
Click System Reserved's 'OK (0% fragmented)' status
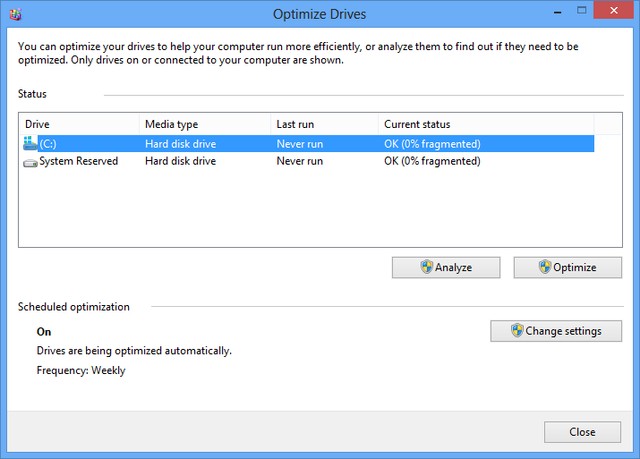[432, 161]
